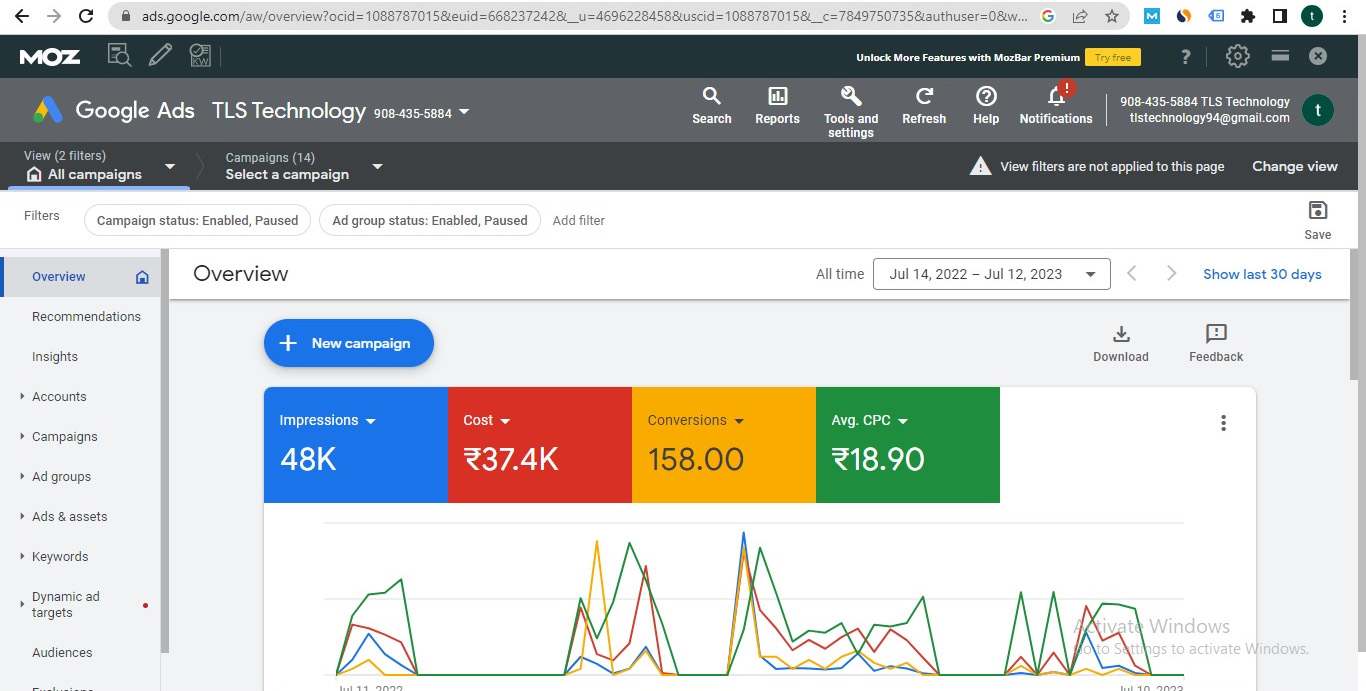The width and height of the screenshot is (1366, 691).
Task: Select the red Cost metric tile
Action: (539, 445)
